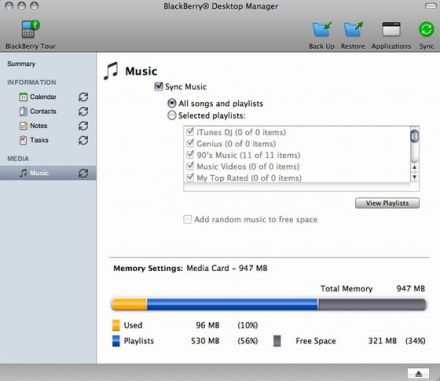This screenshot has height=381, width=440.
Task: Click the '321 MB' free space value
Action: 382,341
